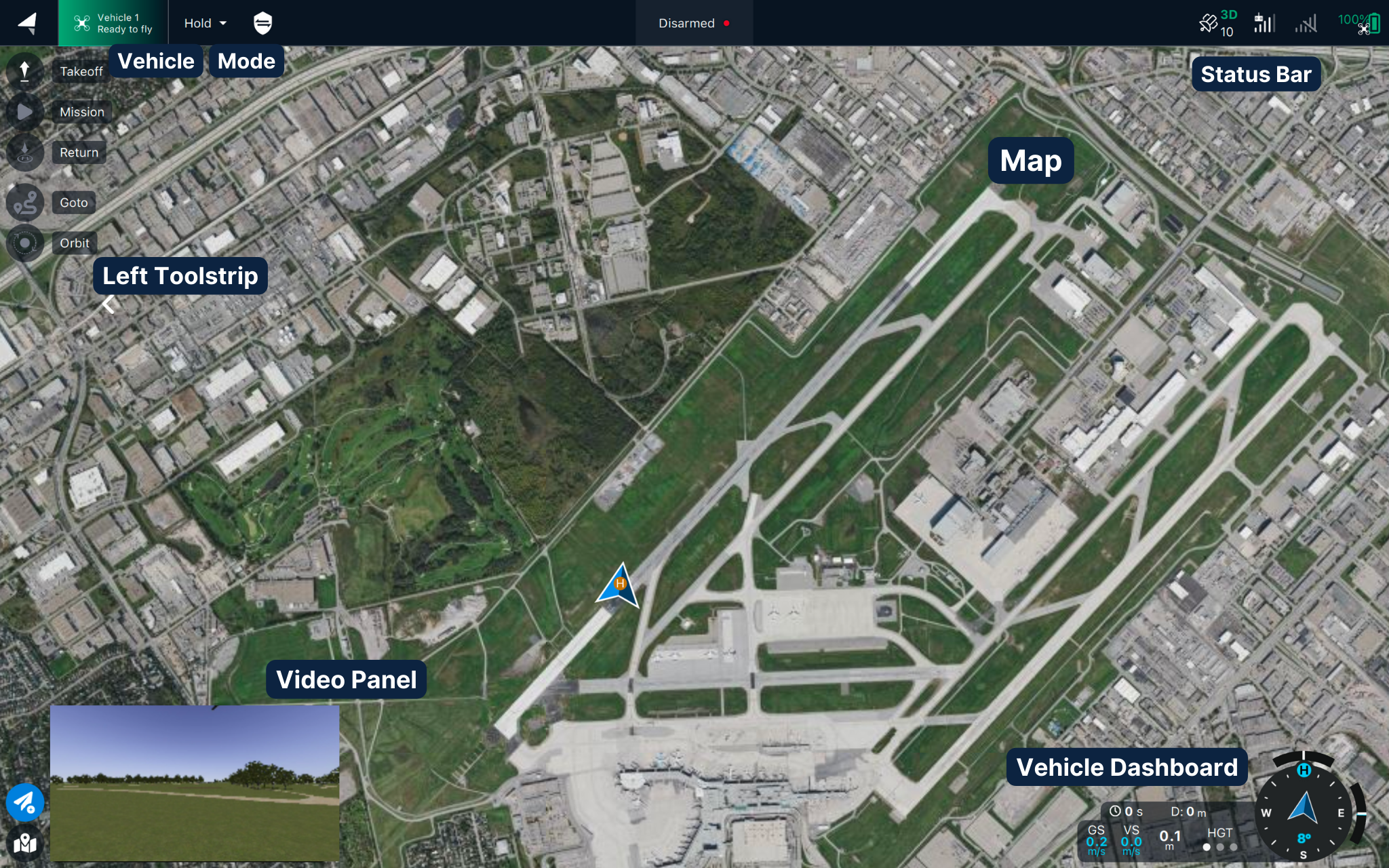
Task: Click the video panel thumbnail
Action: [x=195, y=783]
